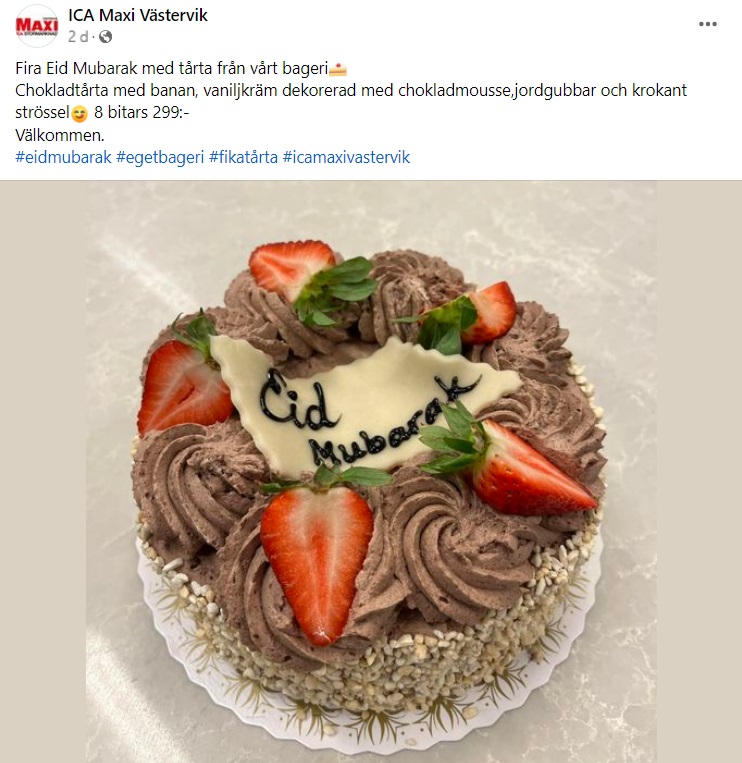
Task: Follow the #egetbageri hashtag
Action: pyautogui.click(x=160, y=157)
